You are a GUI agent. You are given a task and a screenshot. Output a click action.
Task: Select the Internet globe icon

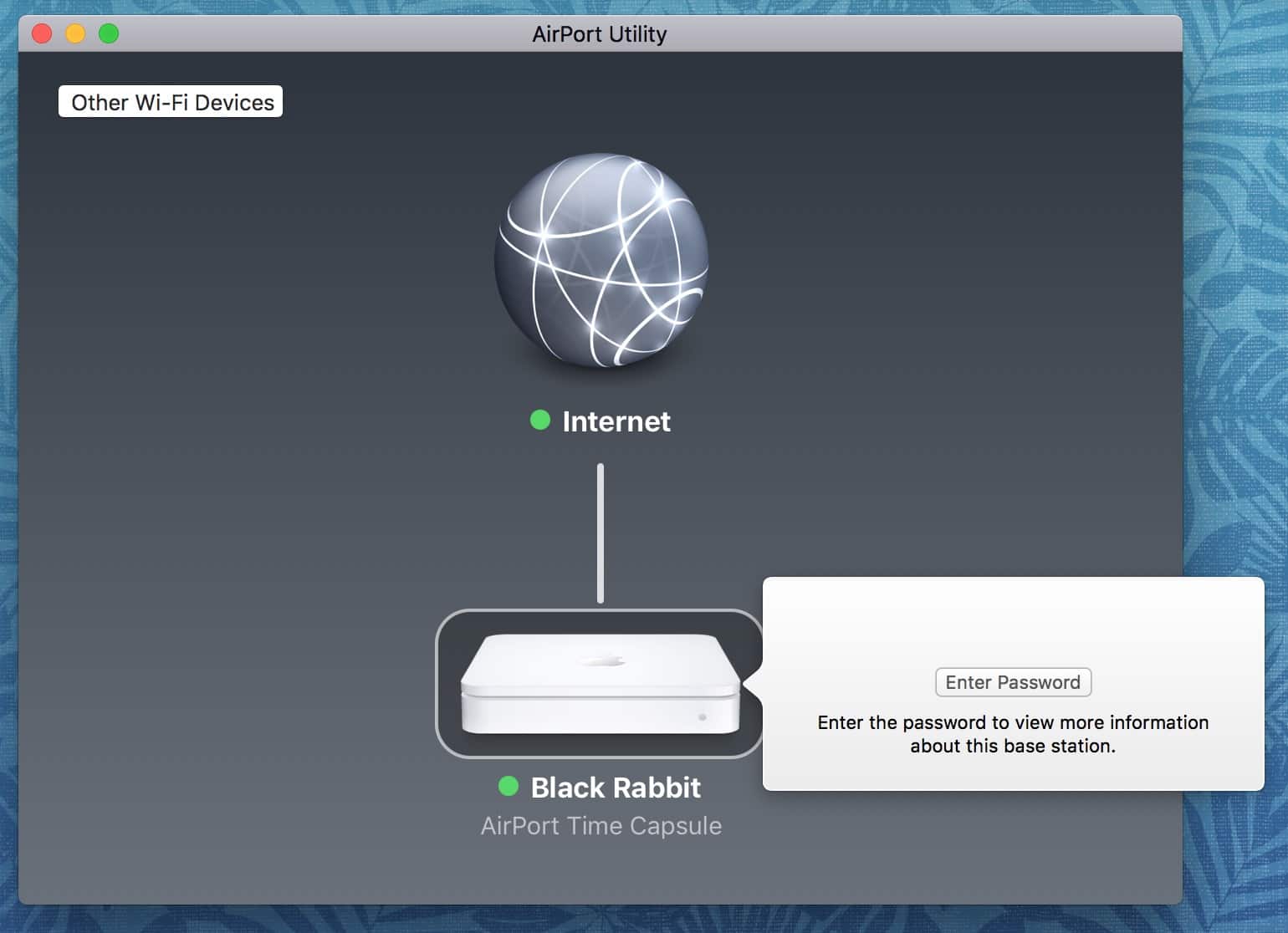(601, 261)
